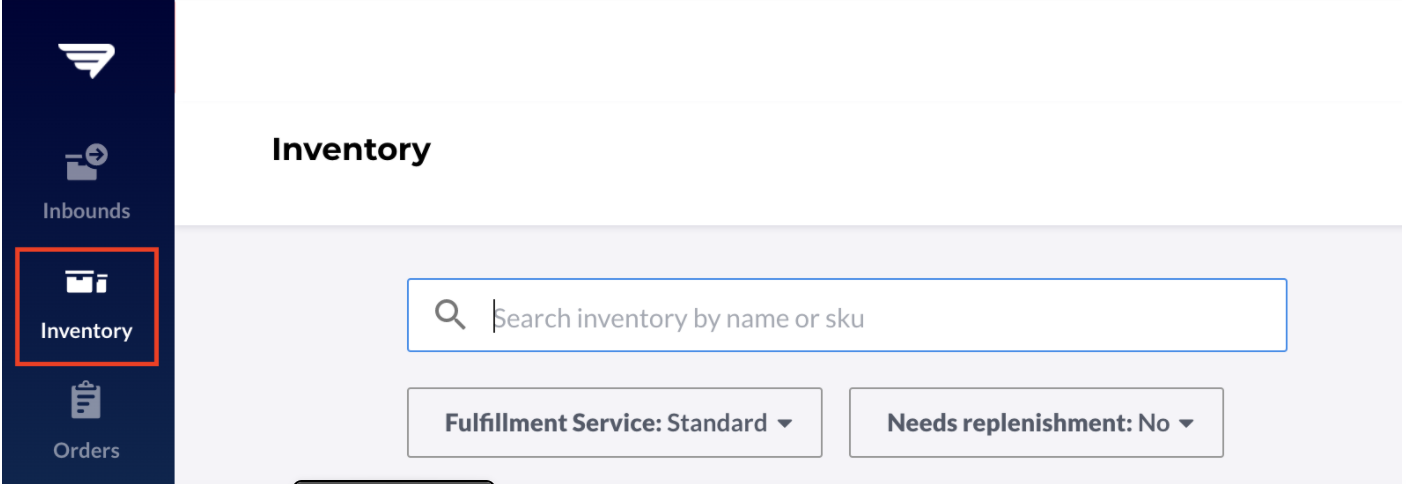
Task: Open the Needs replenishment filter dropdown
Action: tap(1036, 423)
